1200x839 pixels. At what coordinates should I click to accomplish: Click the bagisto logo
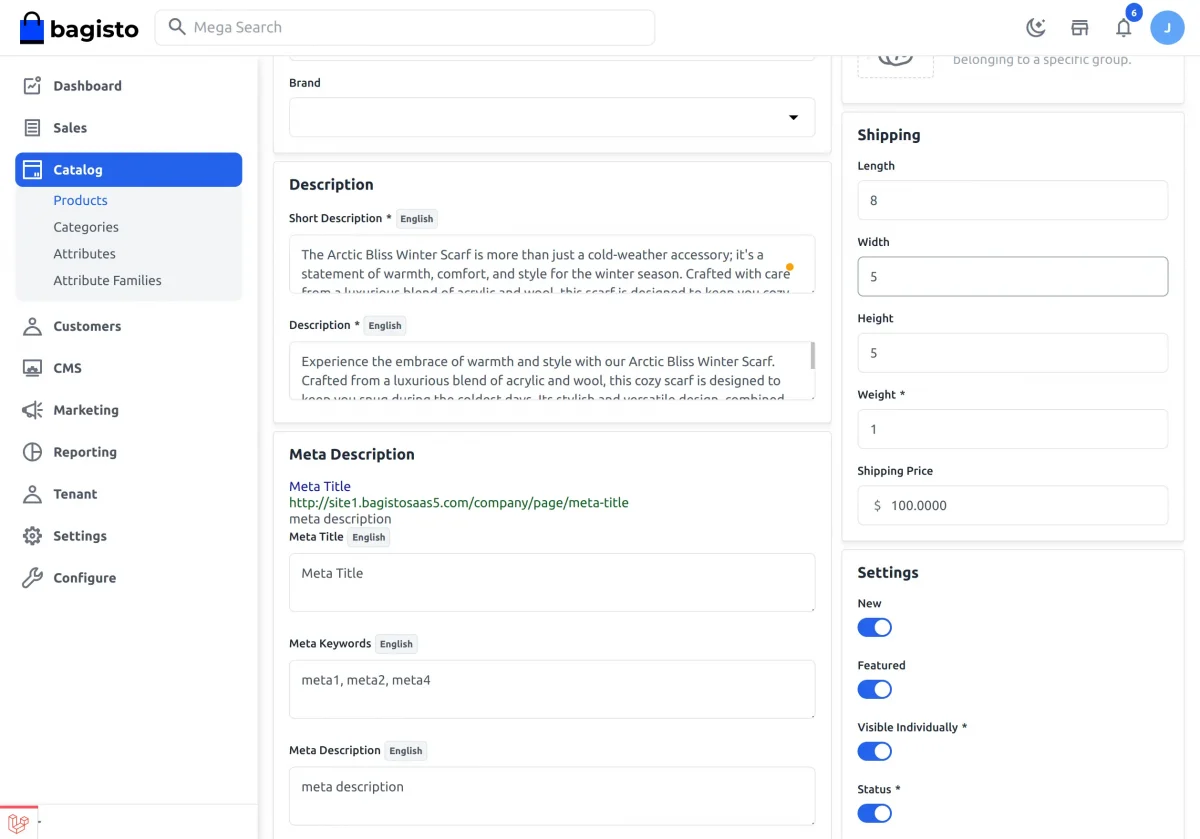(79, 28)
